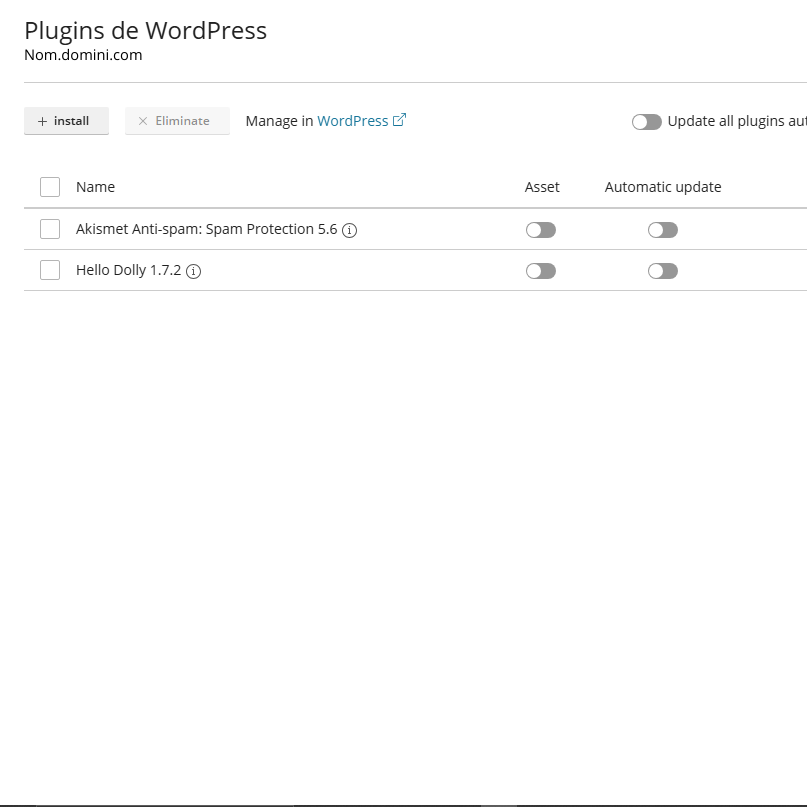This screenshot has width=807, height=807.
Task: Activate the Akismet Anti-spam plugin toggle
Action: [x=540, y=230]
